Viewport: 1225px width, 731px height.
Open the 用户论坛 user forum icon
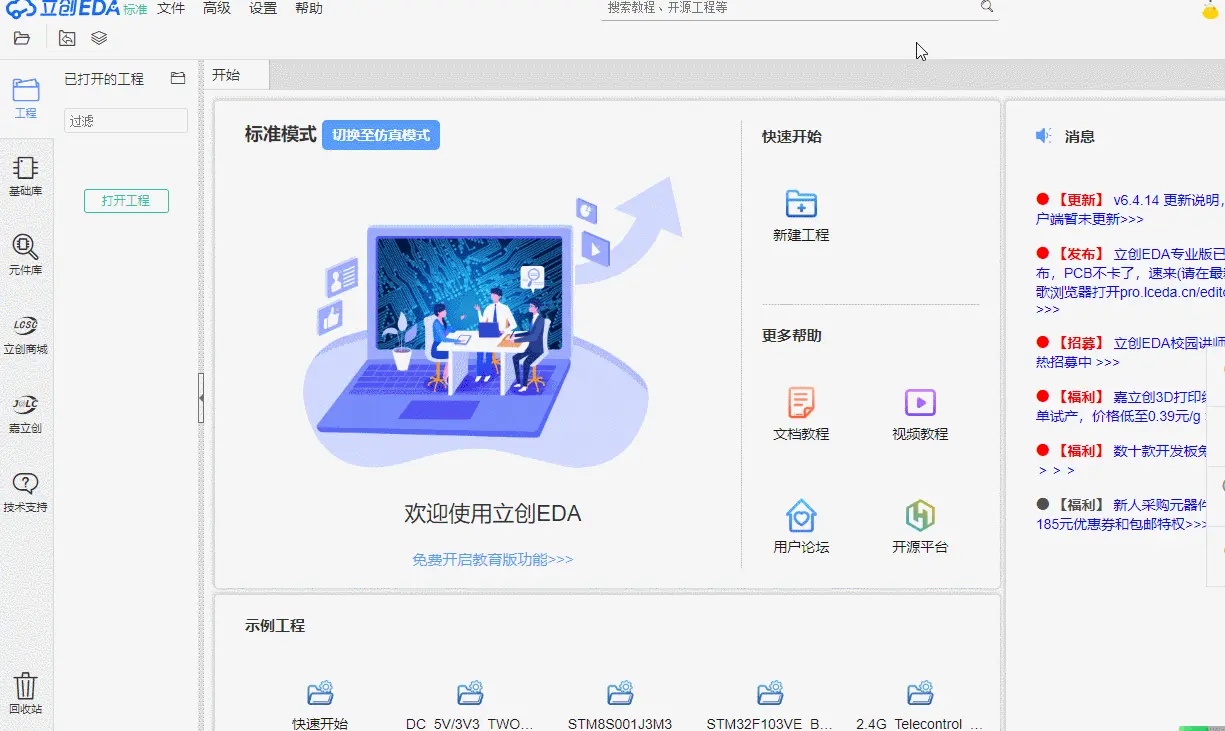point(801,516)
